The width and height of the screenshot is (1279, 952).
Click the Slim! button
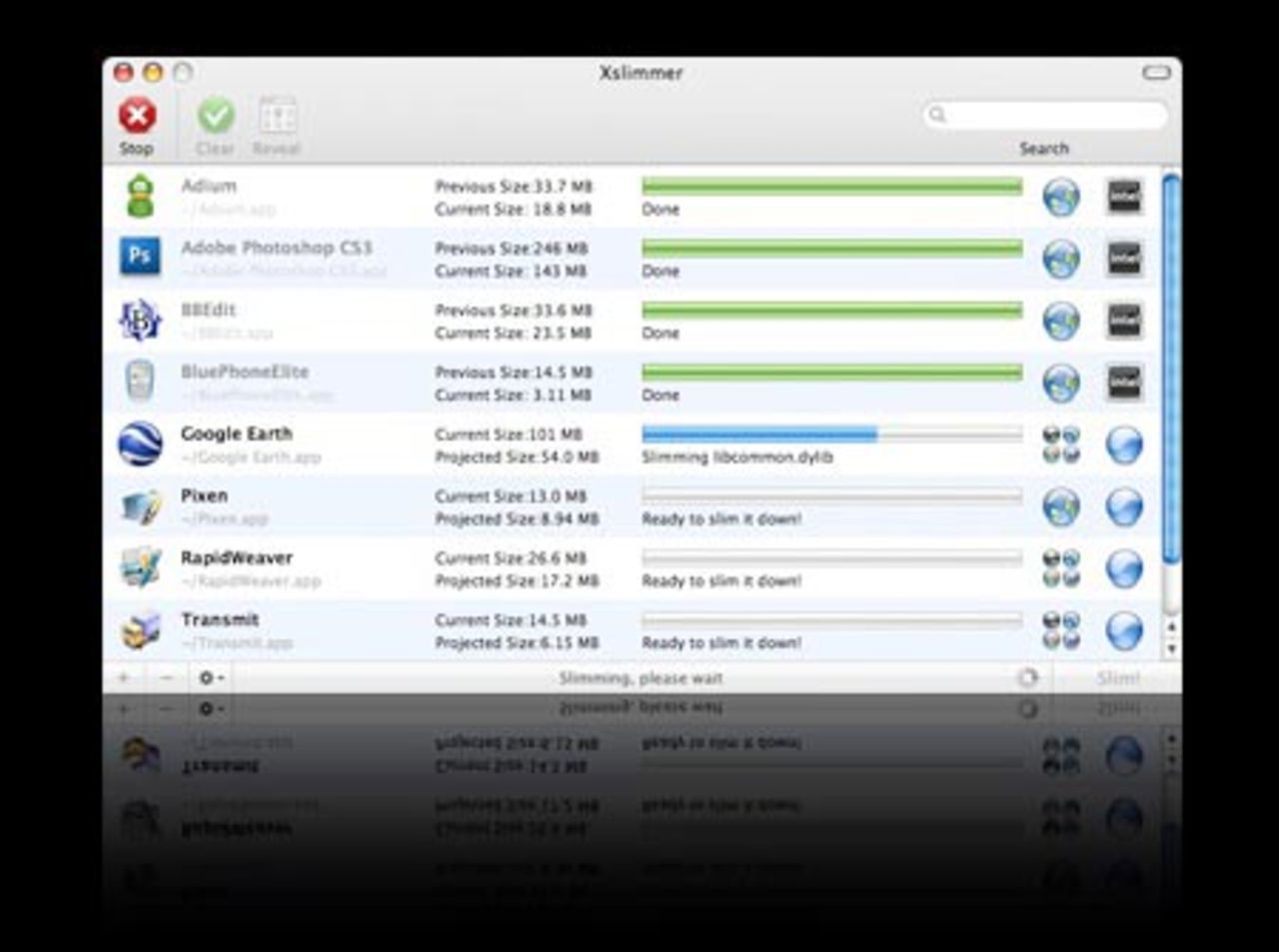(x=1117, y=678)
